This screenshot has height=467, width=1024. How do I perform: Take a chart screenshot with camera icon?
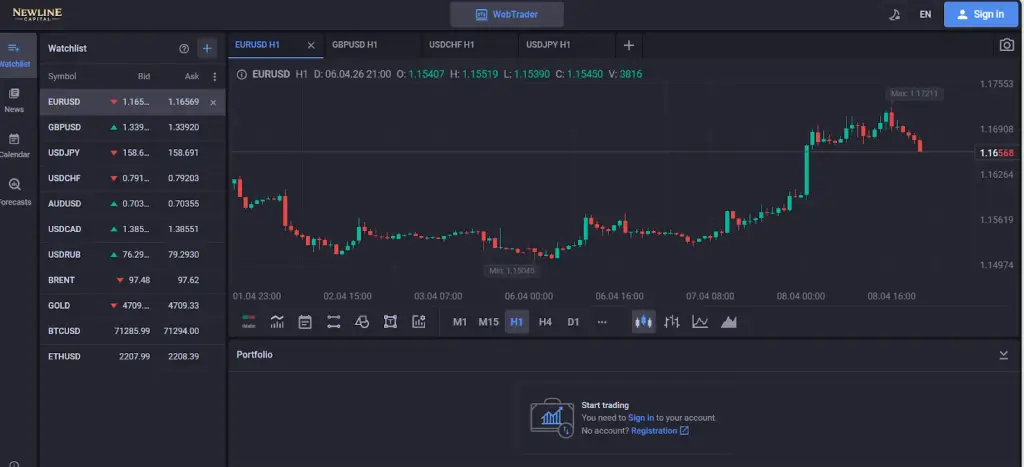[1006, 45]
